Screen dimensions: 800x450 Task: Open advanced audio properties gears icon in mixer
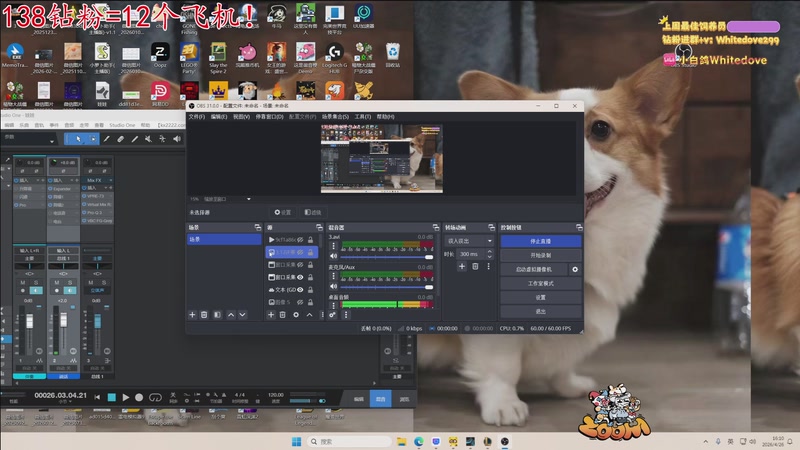pyautogui.click(x=333, y=315)
